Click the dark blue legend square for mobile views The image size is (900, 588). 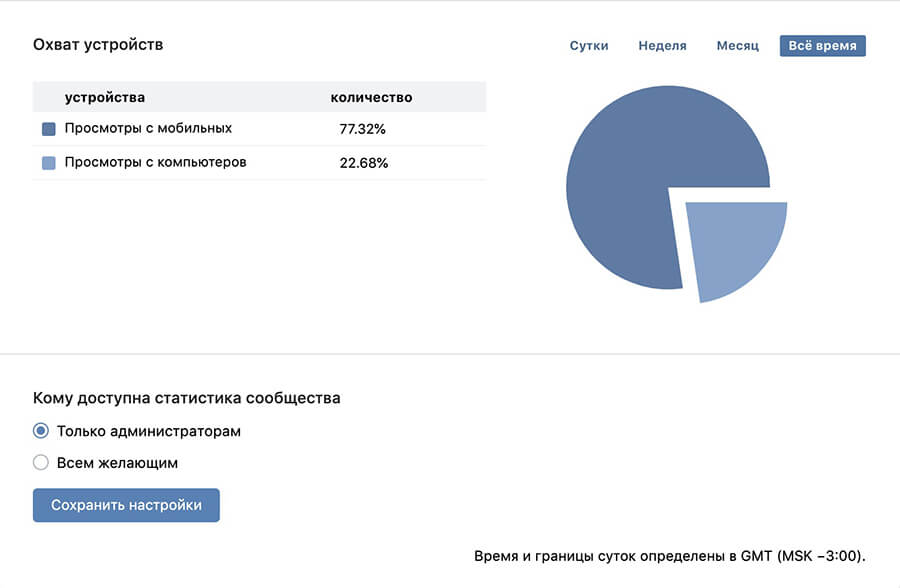47,128
